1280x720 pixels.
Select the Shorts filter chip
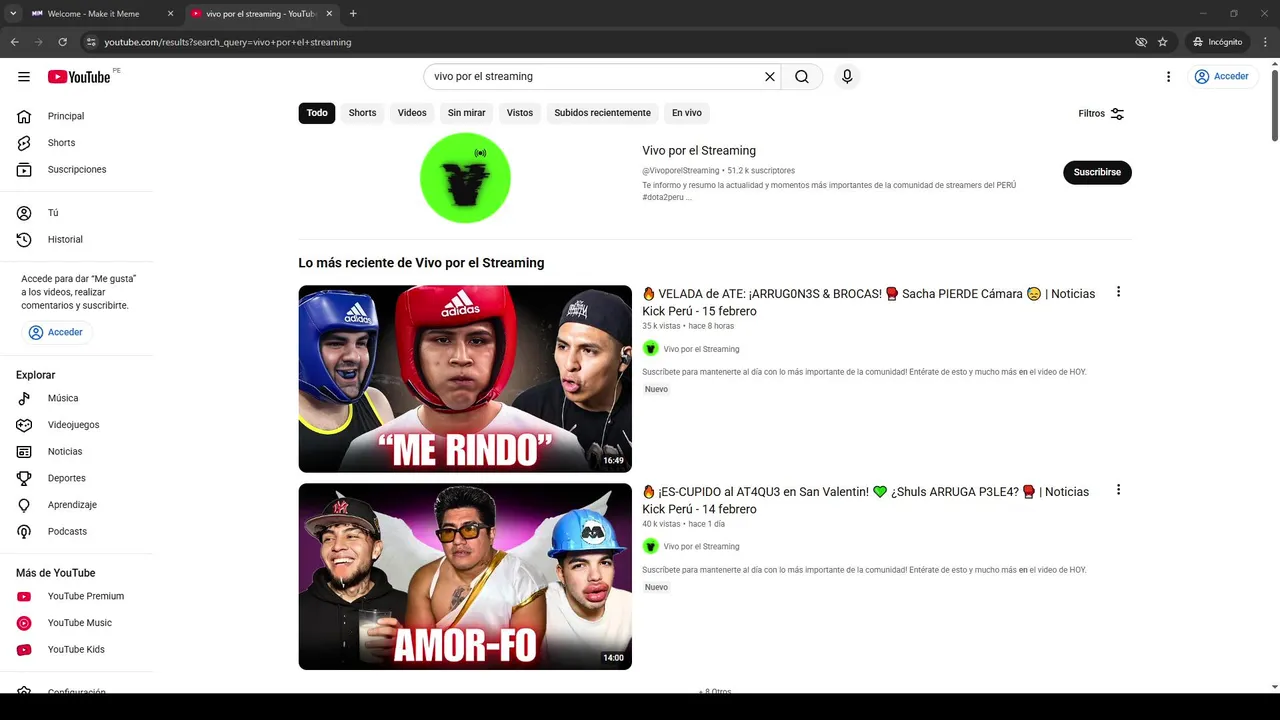[362, 113]
